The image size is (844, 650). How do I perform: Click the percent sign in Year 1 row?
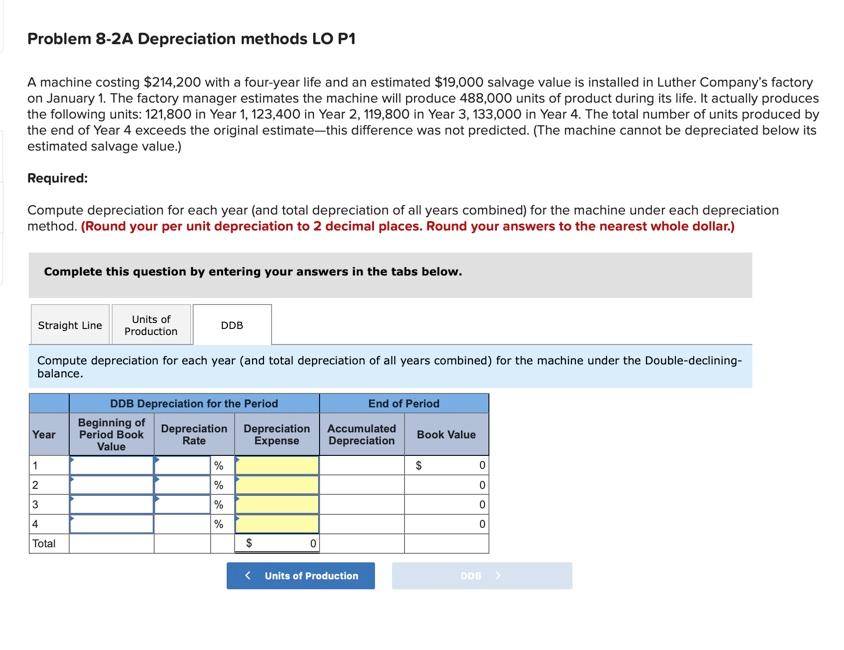click(x=219, y=465)
